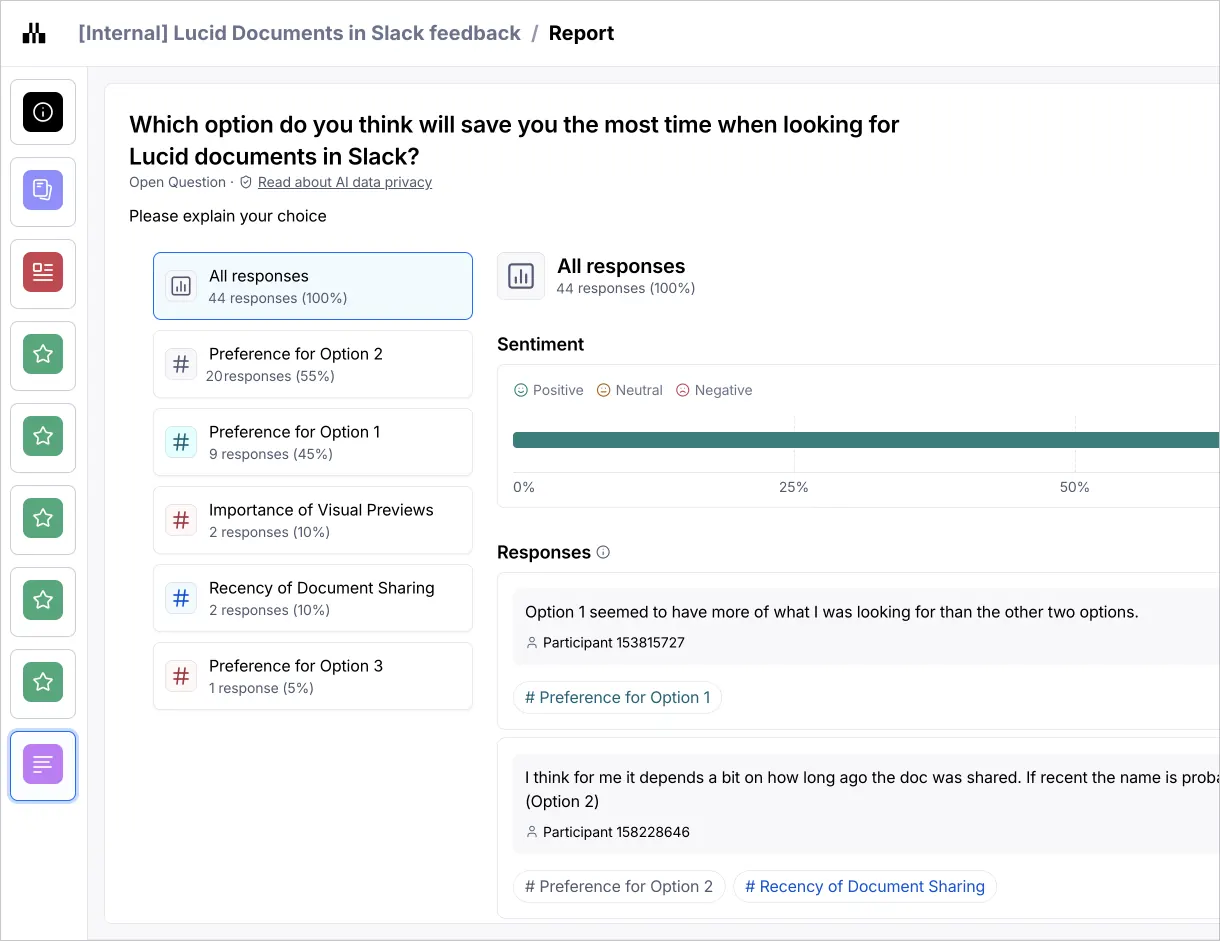Open the first green star block in sidebar
1220x941 pixels.
pyautogui.click(x=43, y=354)
